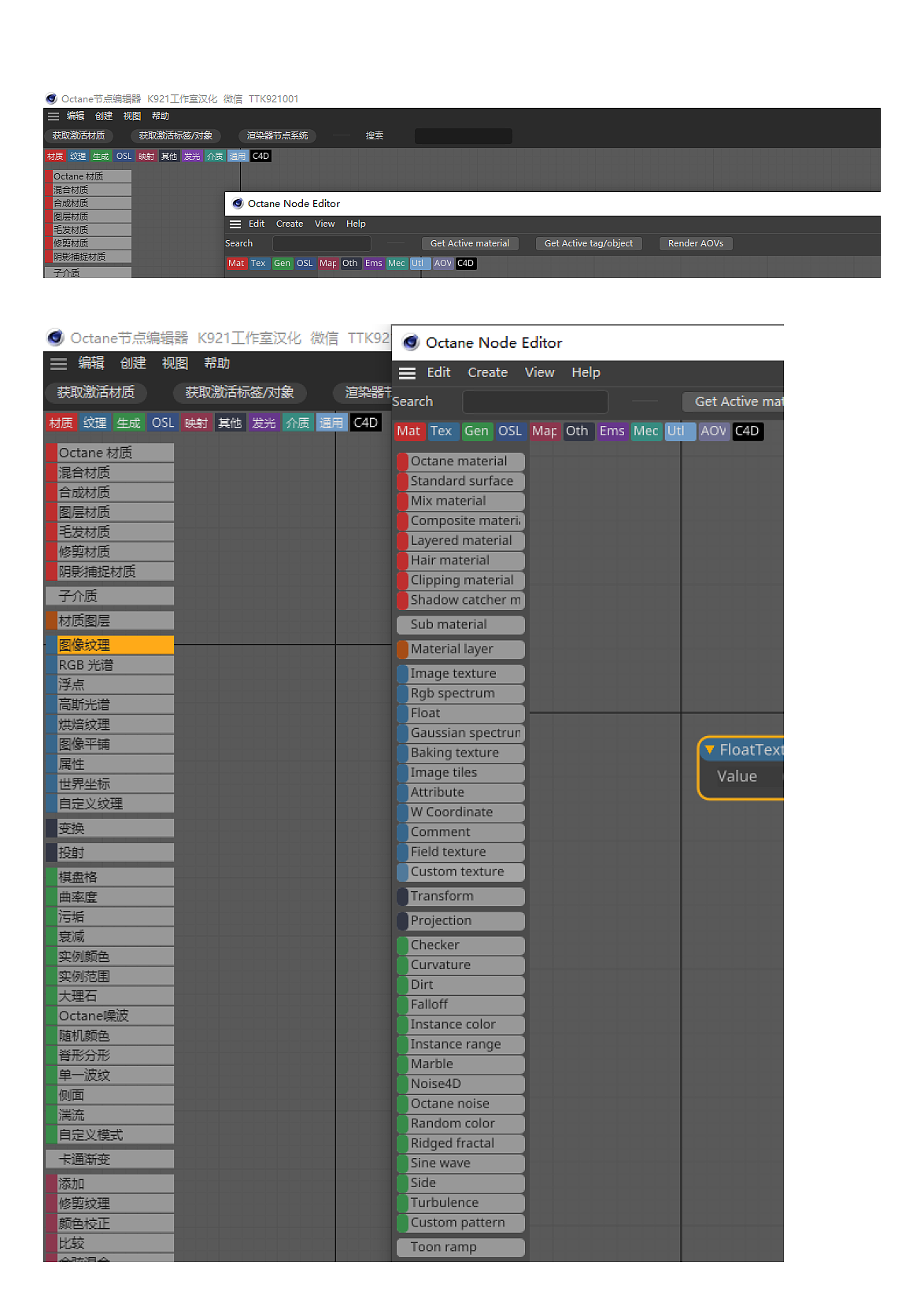Click the Custom pattern node entry
Image resolution: width=924 pixels, height=1306 pixels.
tap(460, 1223)
